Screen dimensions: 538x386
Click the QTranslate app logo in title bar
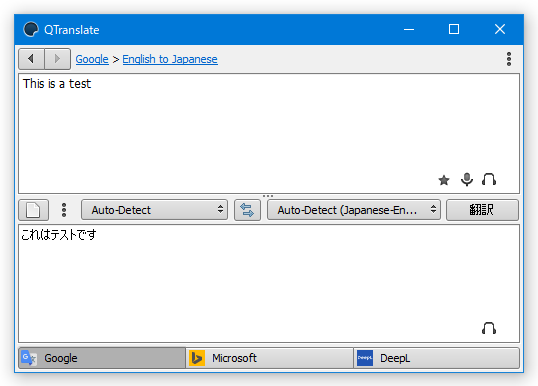31,29
